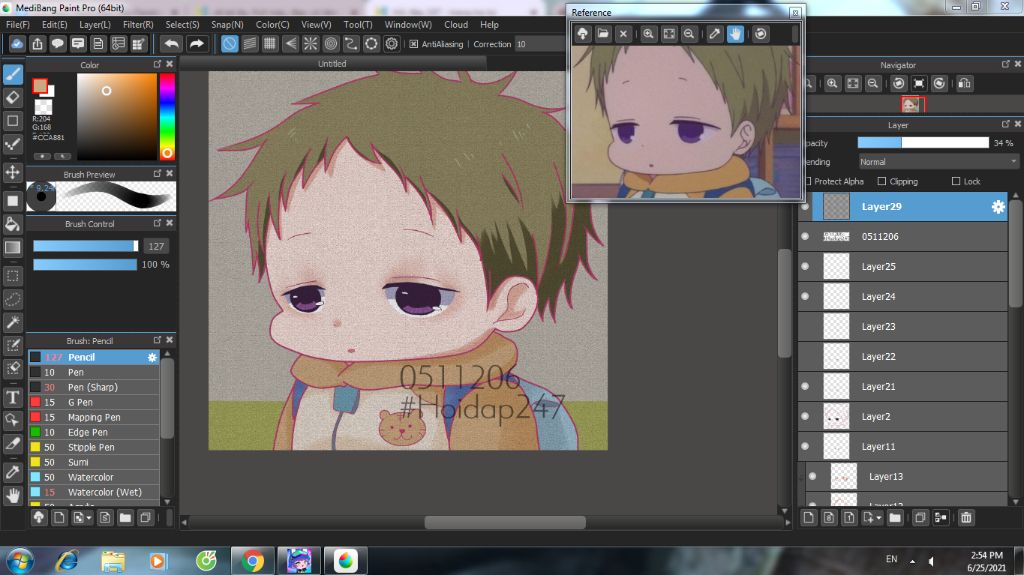The image size is (1024, 575).
Task: Open the Layer menu
Action: [x=95, y=24]
